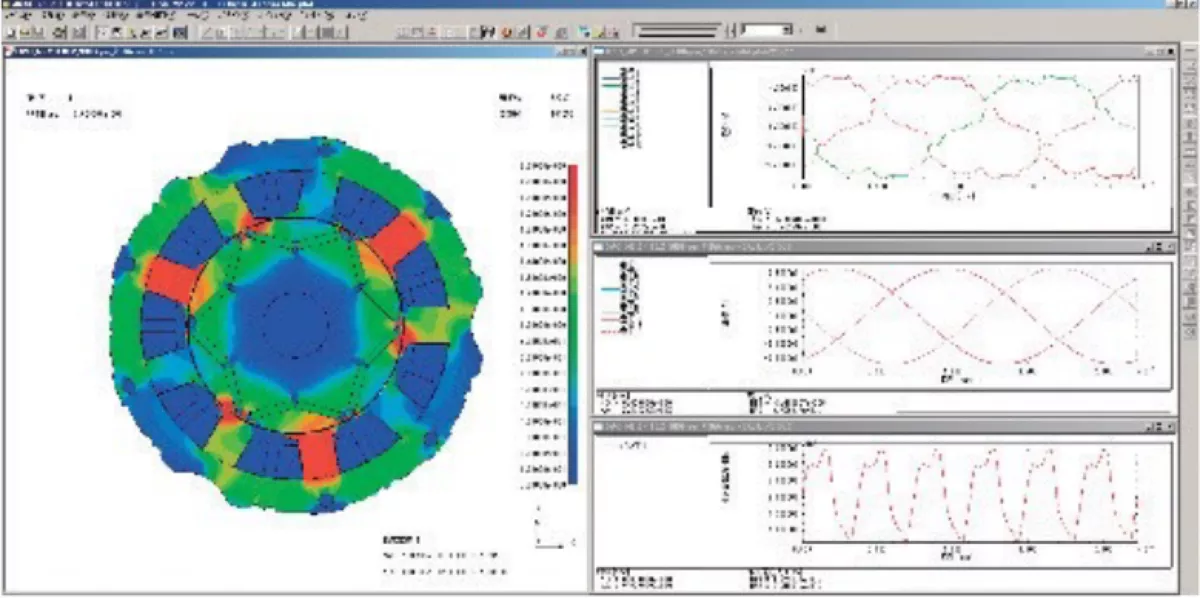Click the black-and-white icon left of red circle

click(488, 33)
